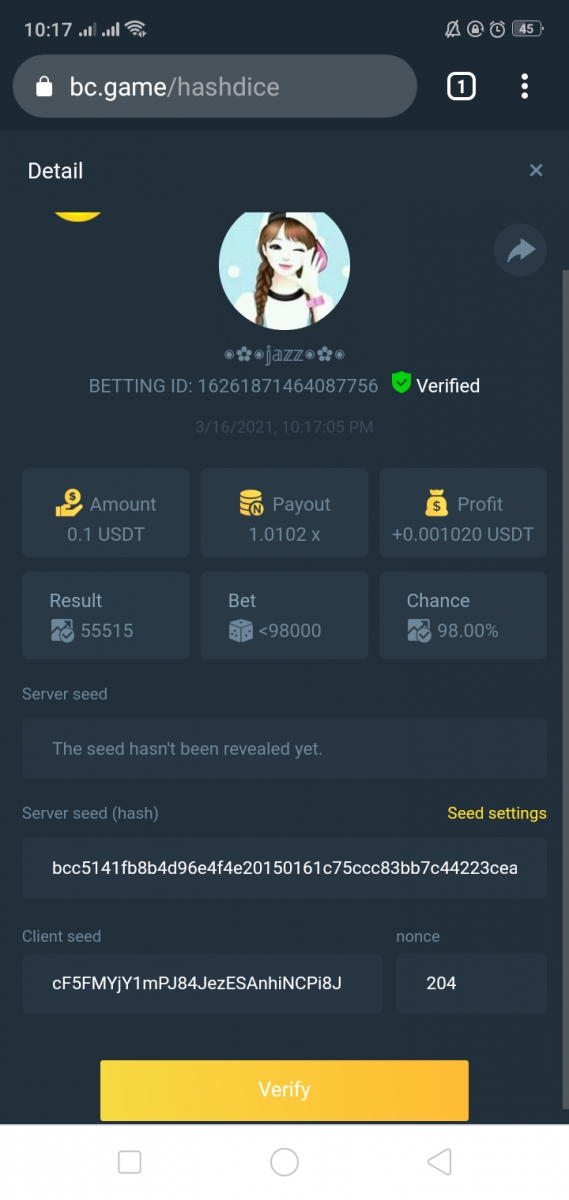Screen dimensions: 569x1200
Task: Select the nonce field showing 204
Action: 471,983
